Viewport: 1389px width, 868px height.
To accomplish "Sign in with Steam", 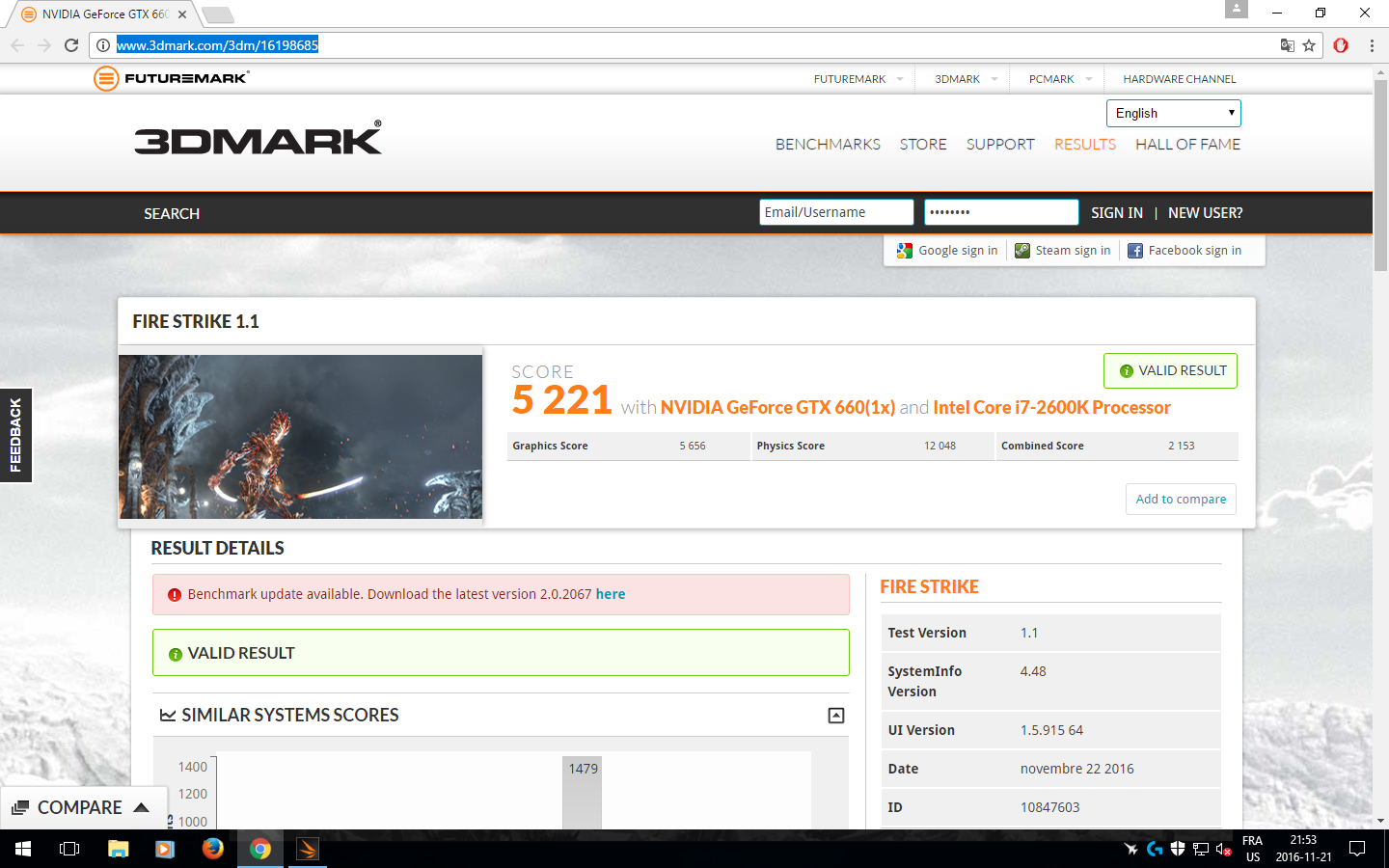I will pyautogui.click(x=1063, y=251).
